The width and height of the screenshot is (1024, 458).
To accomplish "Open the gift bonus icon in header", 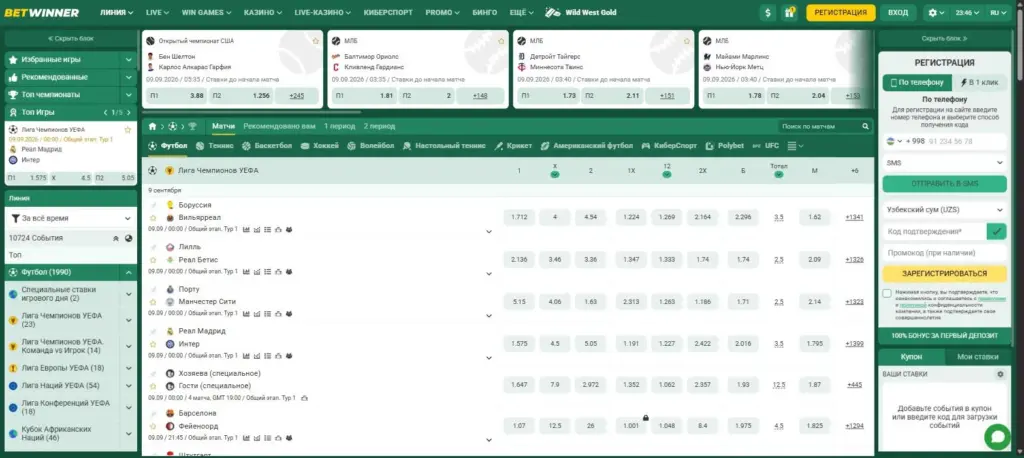I will coord(789,12).
